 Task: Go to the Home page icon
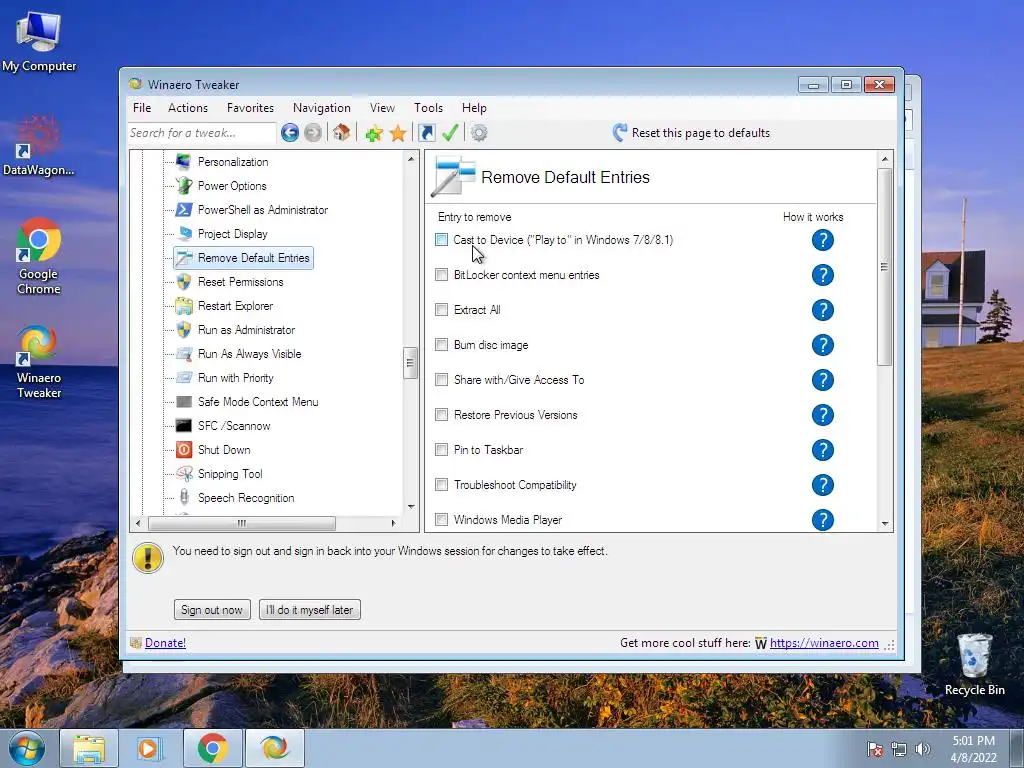click(341, 133)
